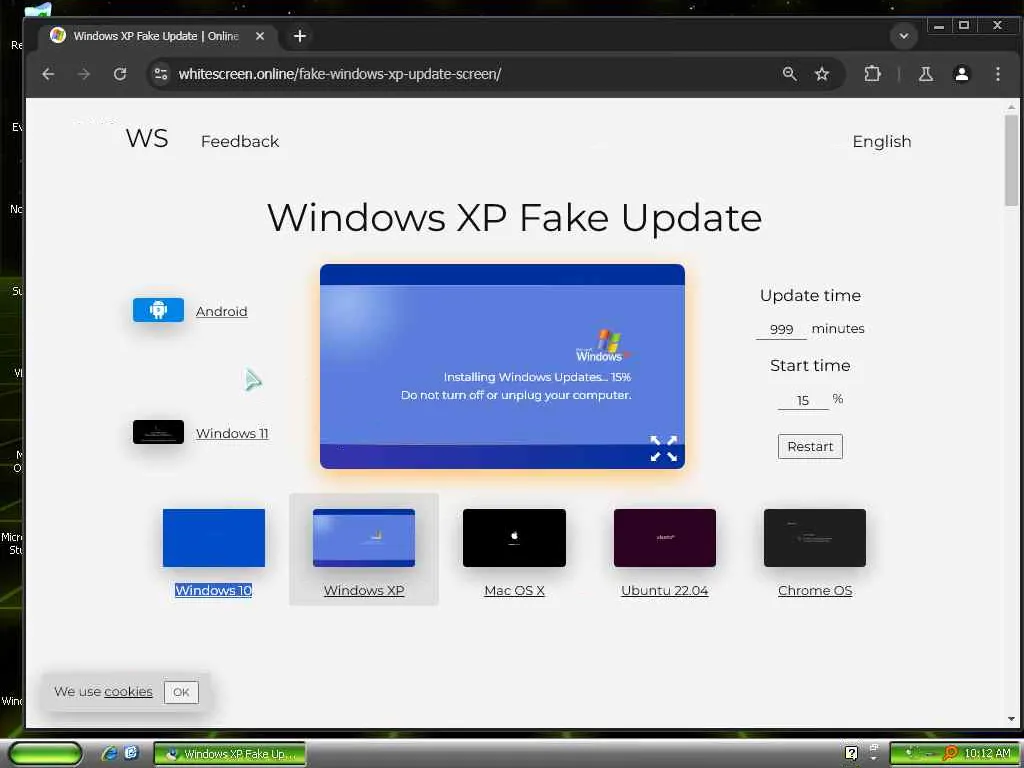Screen dimensions: 1024x768
Task: Close the Windows XP Fake Update tab
Action: point(260,36)
